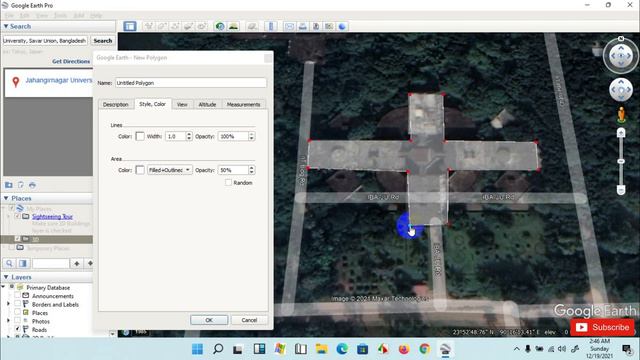This screenshot has height=360, width=640.
Task: Click the Add Polygon toolbar icon
Action: [x=162, y=26]
